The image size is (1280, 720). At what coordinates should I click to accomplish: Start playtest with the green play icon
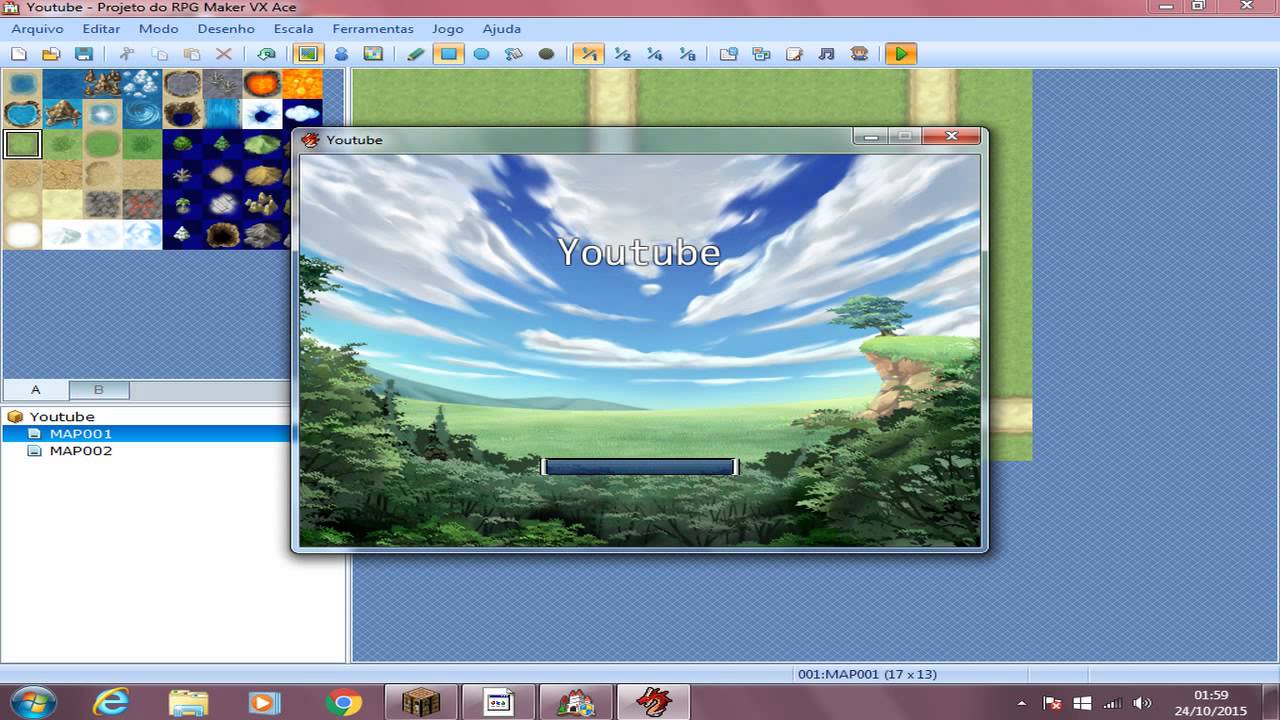pyautogui.click(x=901, y=54)
